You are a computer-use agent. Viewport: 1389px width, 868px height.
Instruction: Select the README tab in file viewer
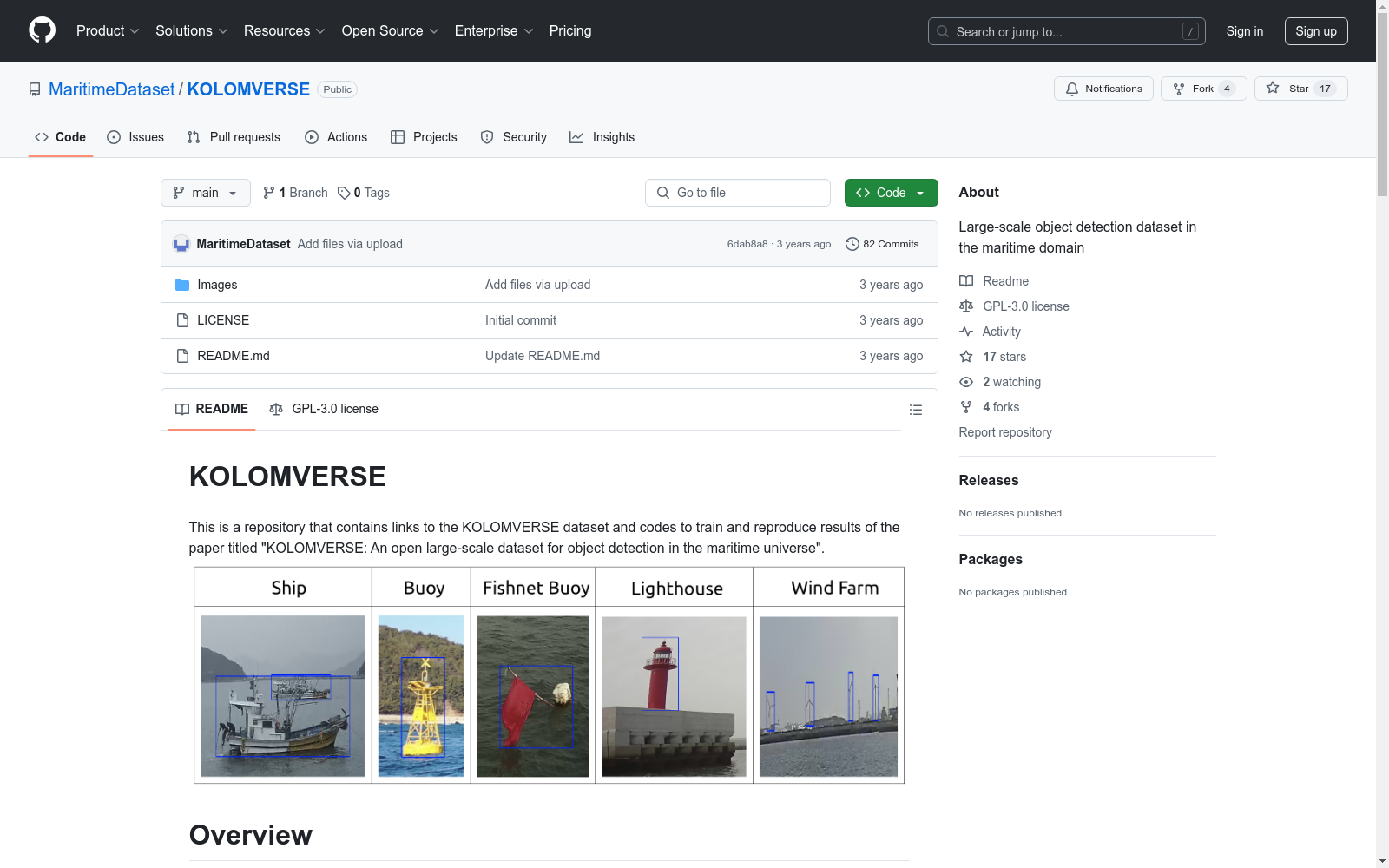[x=212, y=409]
